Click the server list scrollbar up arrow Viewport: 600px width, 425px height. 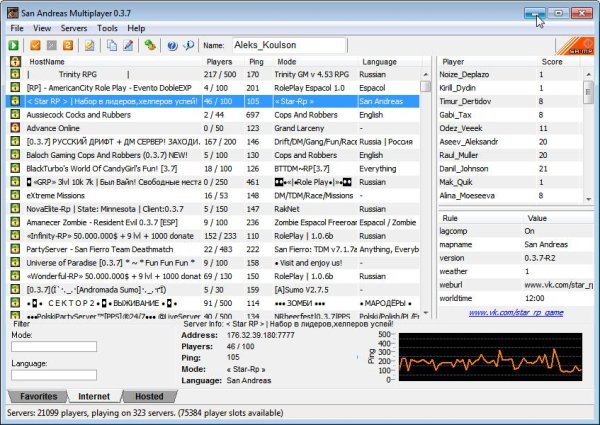[x=426, y=75]
